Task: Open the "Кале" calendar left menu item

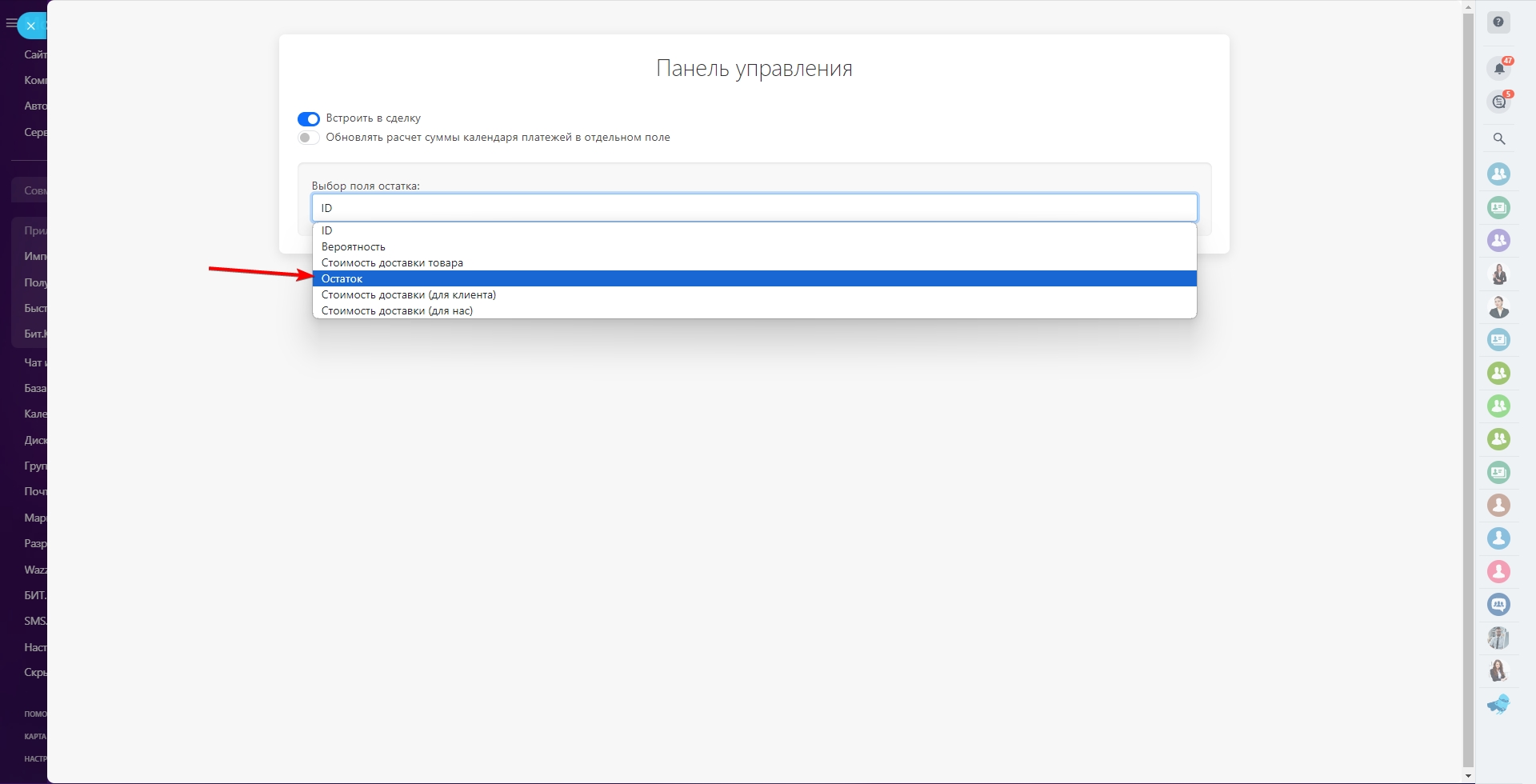Action: (x=35, y=414)
